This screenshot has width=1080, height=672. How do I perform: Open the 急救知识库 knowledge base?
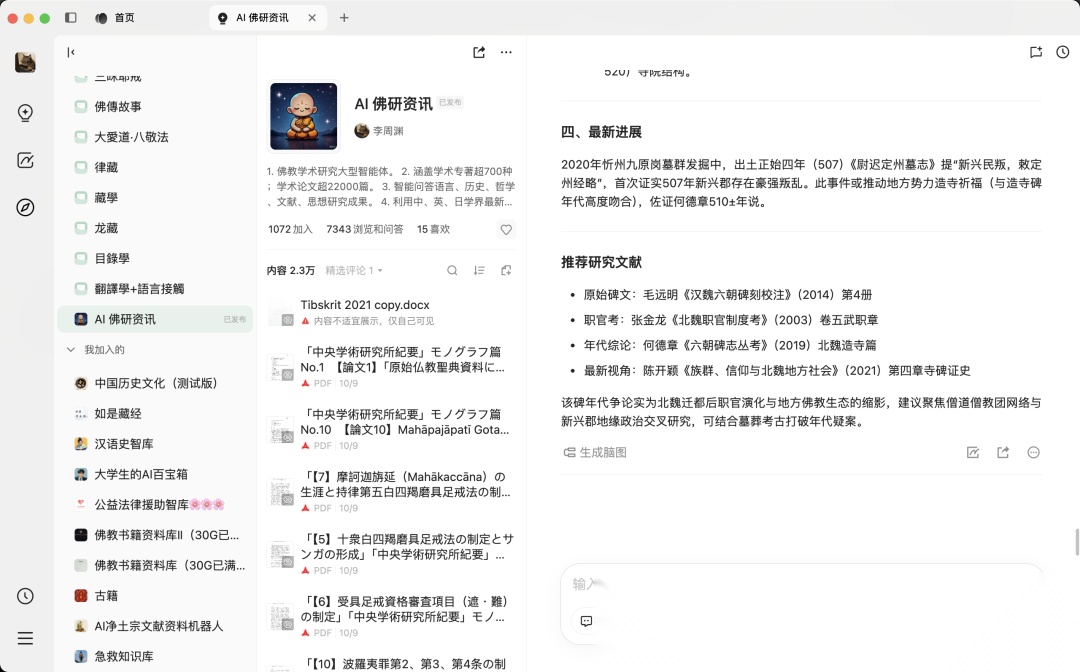point(156,656)
